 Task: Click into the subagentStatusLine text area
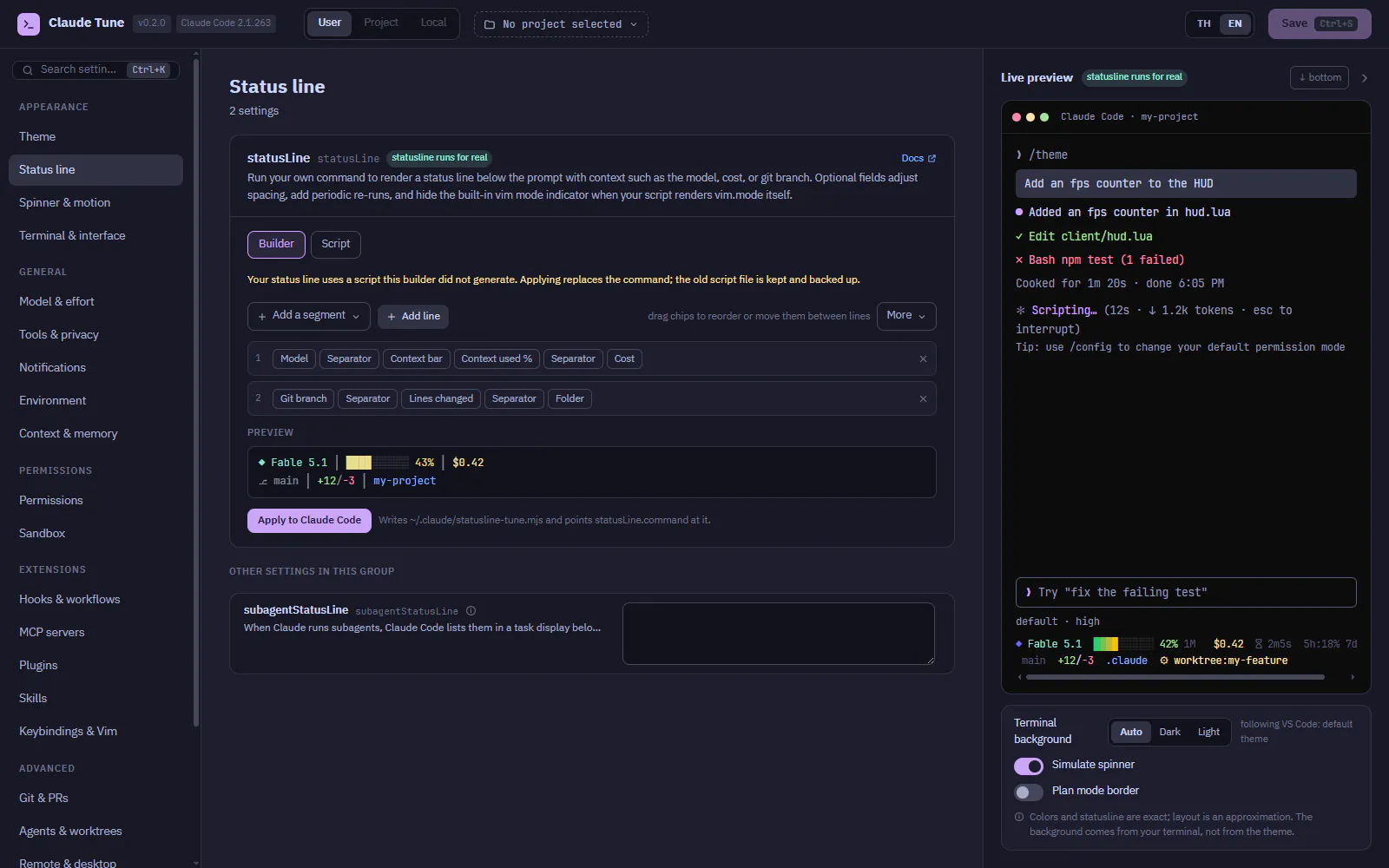[x=779, y=634]
